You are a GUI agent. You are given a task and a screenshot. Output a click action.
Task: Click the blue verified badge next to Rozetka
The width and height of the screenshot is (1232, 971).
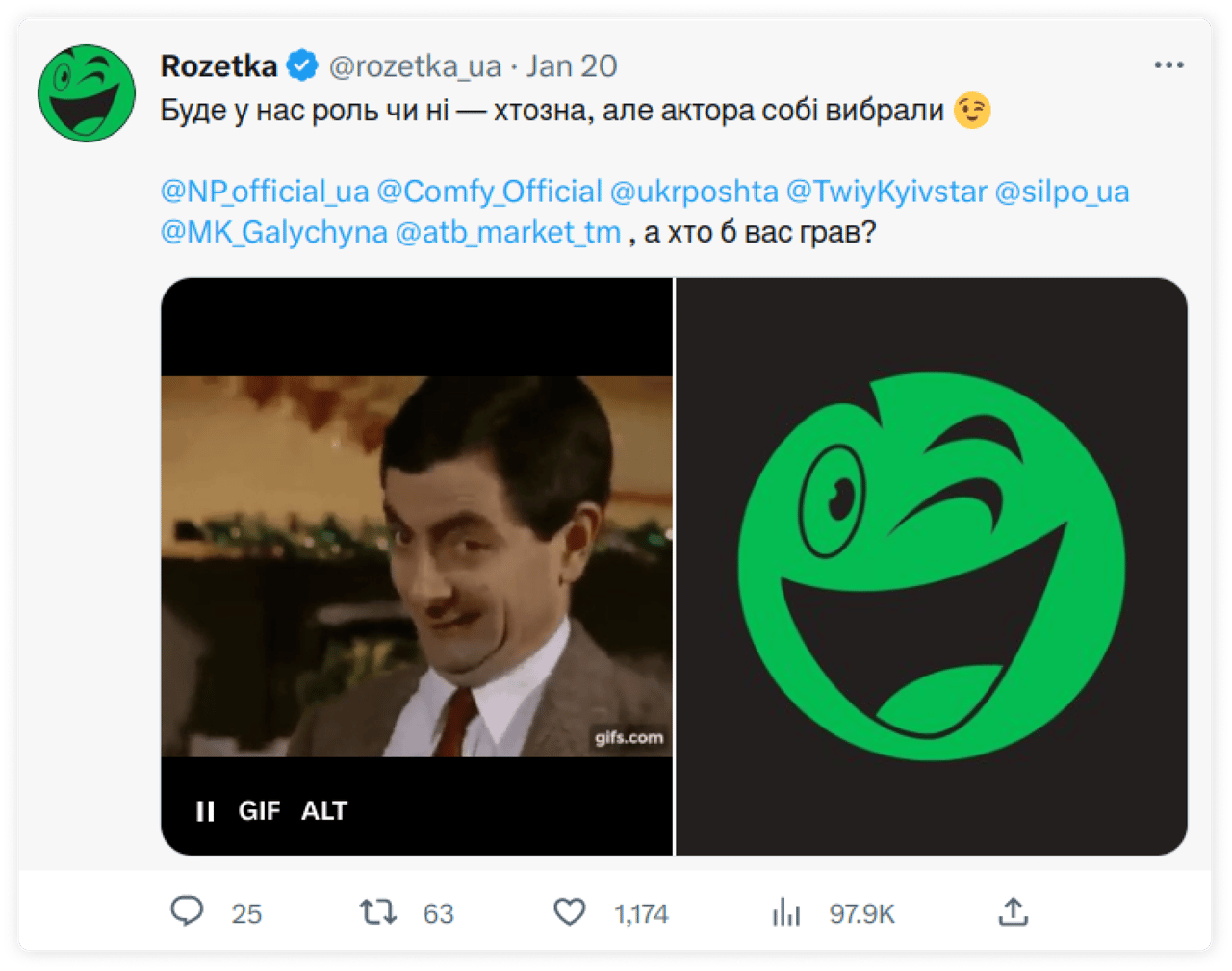coord(302,64)
